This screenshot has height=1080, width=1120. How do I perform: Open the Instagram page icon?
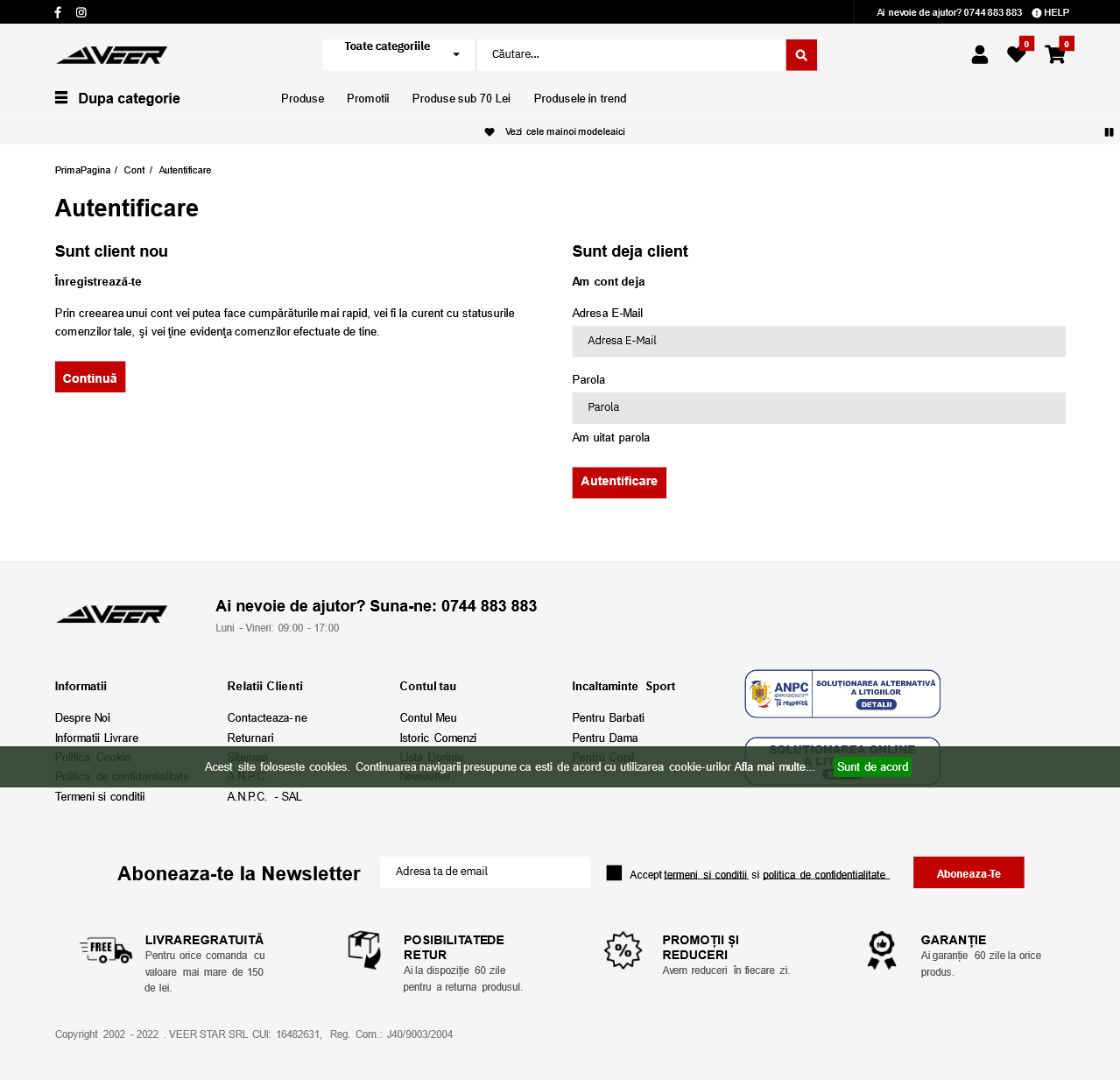81,12
